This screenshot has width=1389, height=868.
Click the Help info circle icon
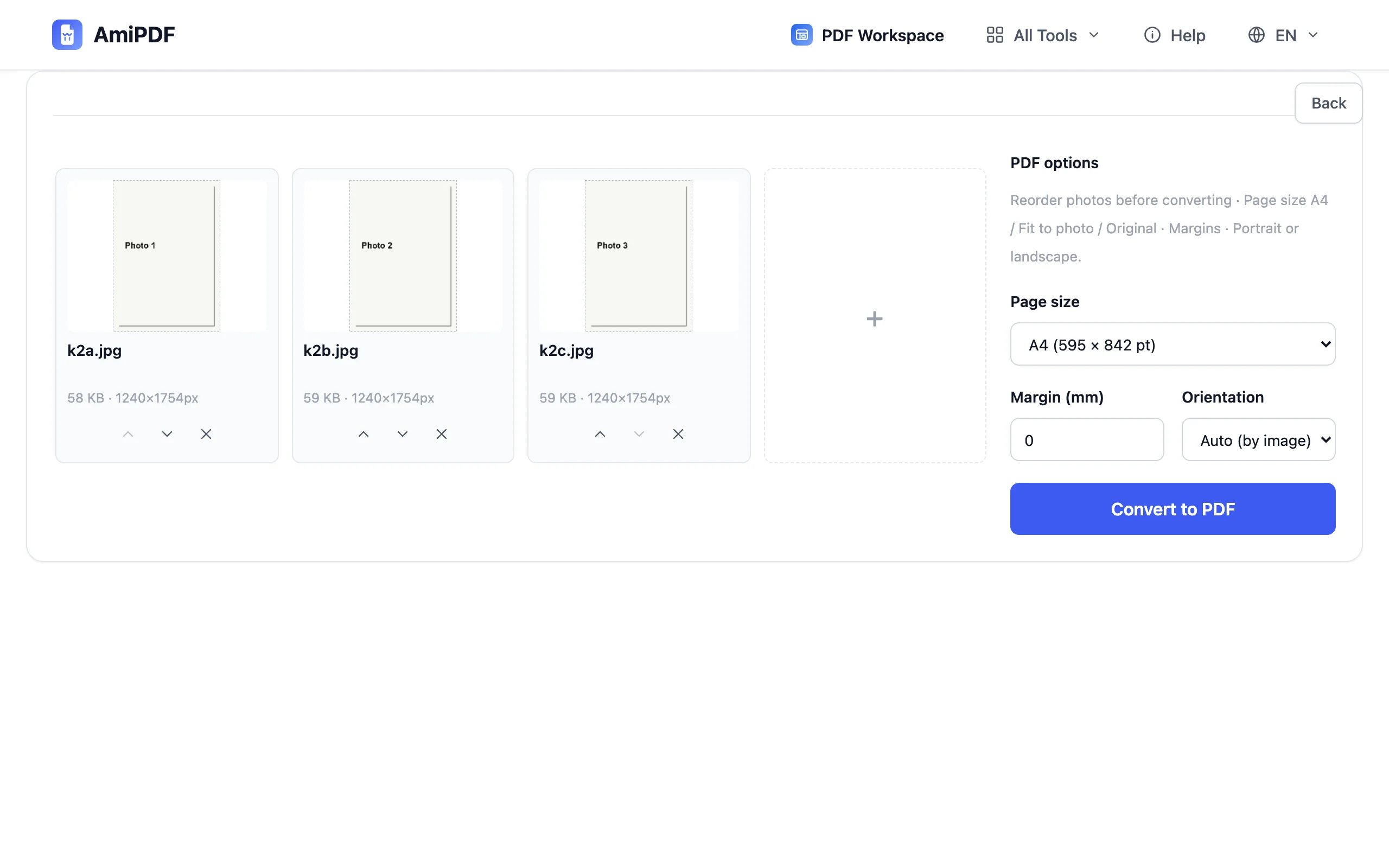click(x=1152, y=35)
